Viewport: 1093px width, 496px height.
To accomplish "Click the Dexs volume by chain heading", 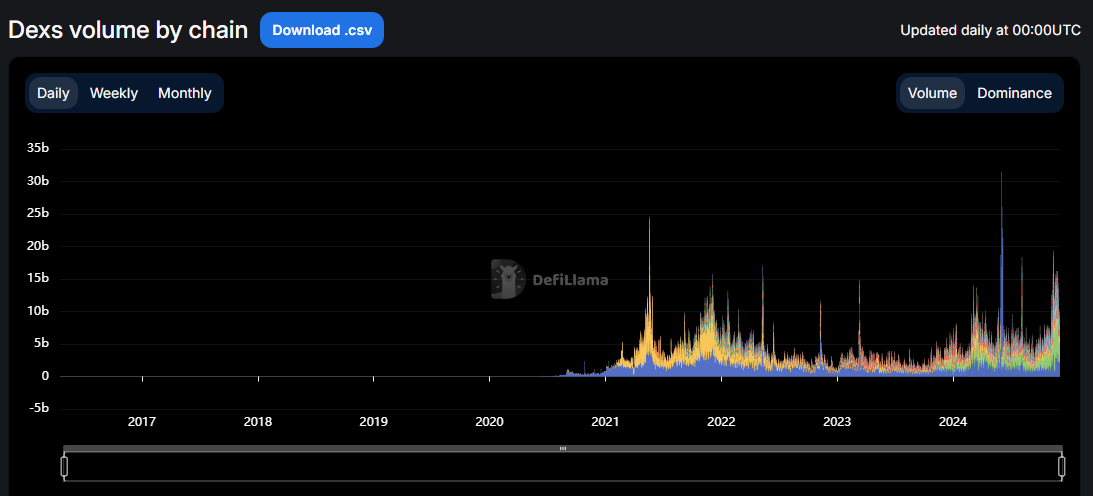I will [x=128, y=30].
